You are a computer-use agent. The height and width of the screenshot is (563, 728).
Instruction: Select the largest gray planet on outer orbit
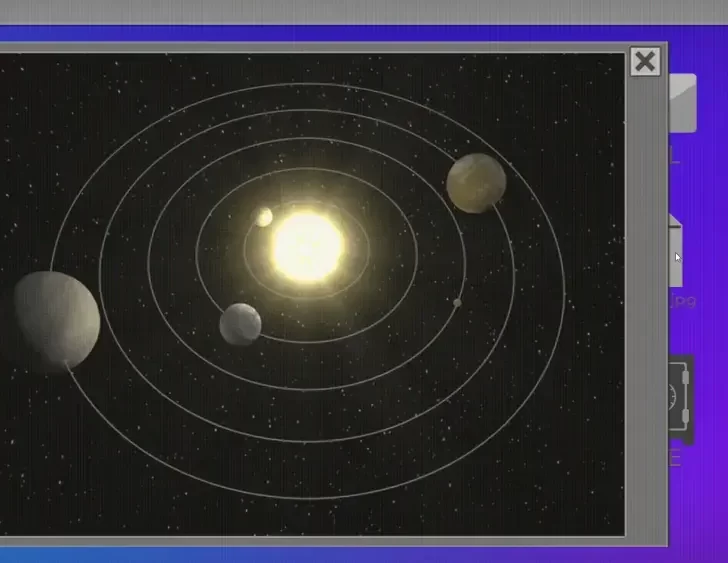pyautogui.click(x=56, y=317)
